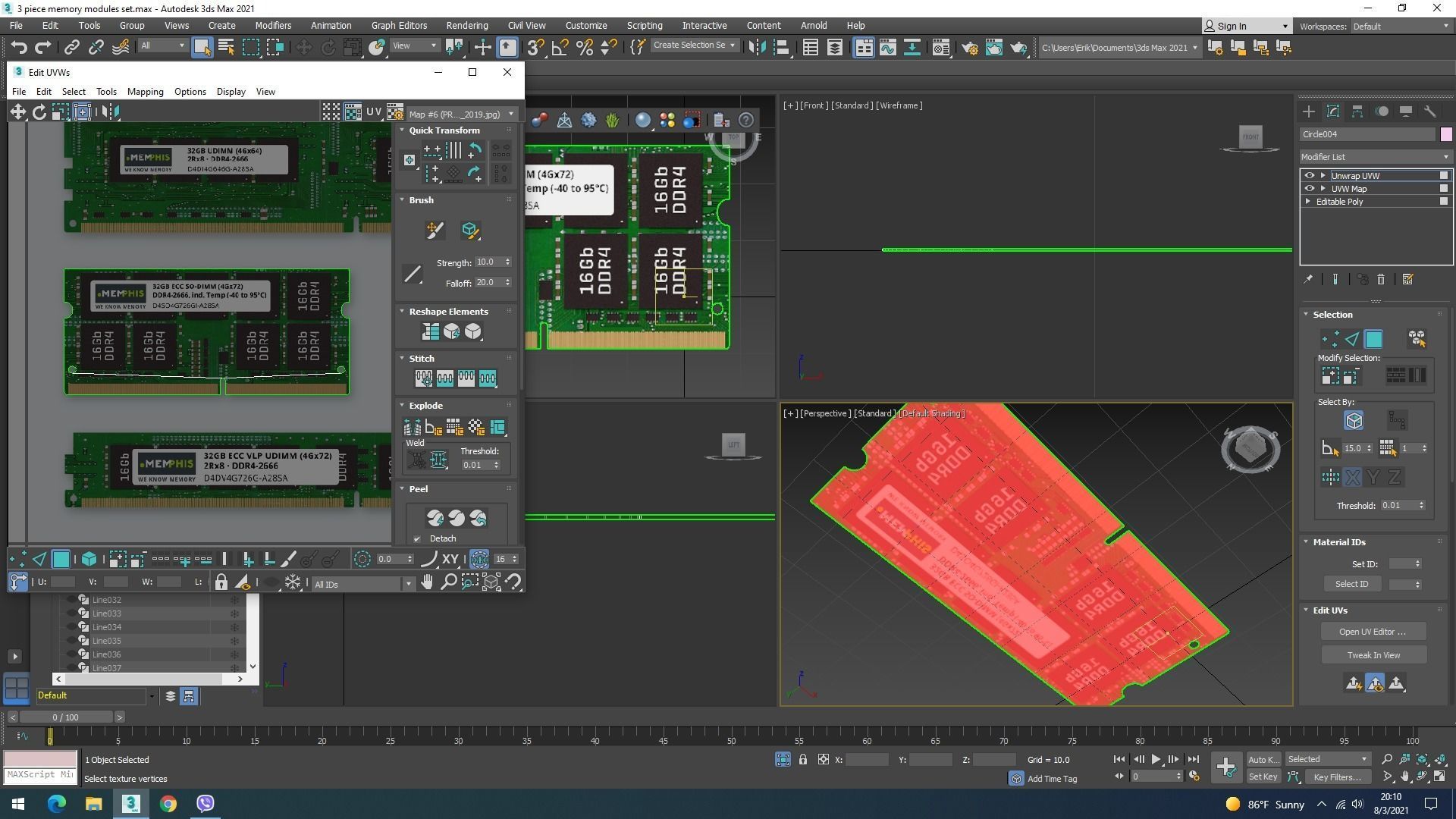Viewport: 1456px width, 819px height.
Task: Click Remove modifier trash icon
Action: 1380,280
